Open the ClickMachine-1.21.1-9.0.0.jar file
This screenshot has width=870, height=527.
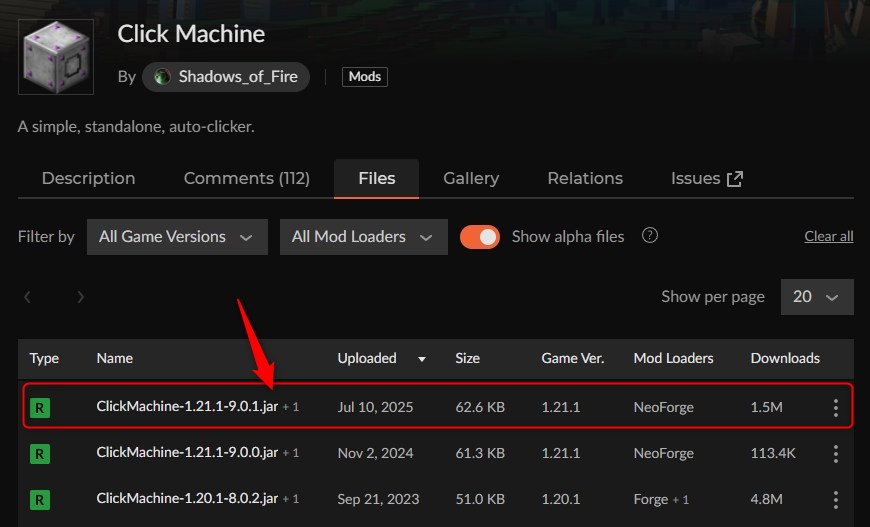187,453
